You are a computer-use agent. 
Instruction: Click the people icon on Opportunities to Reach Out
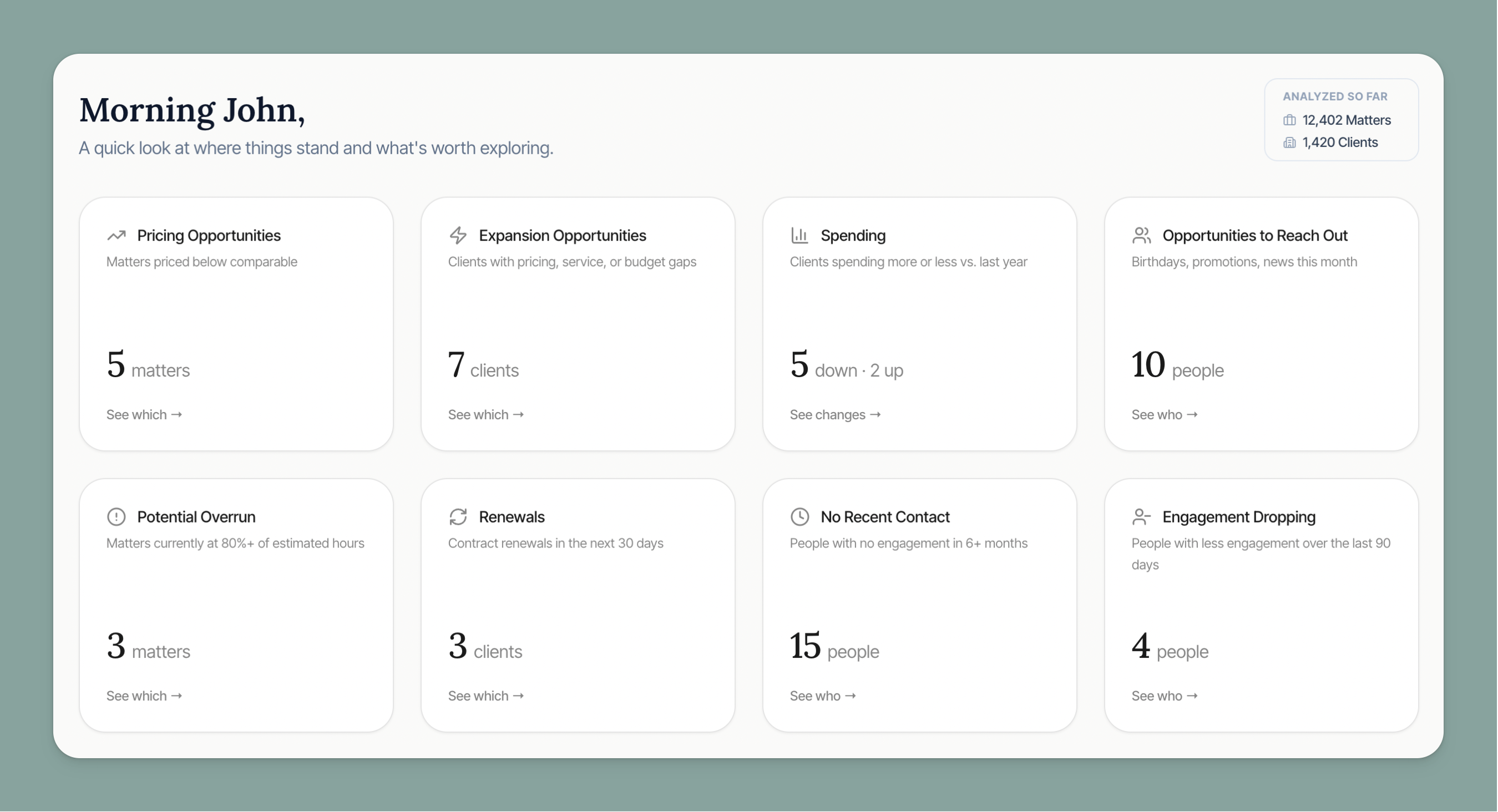coord(1141,235)
